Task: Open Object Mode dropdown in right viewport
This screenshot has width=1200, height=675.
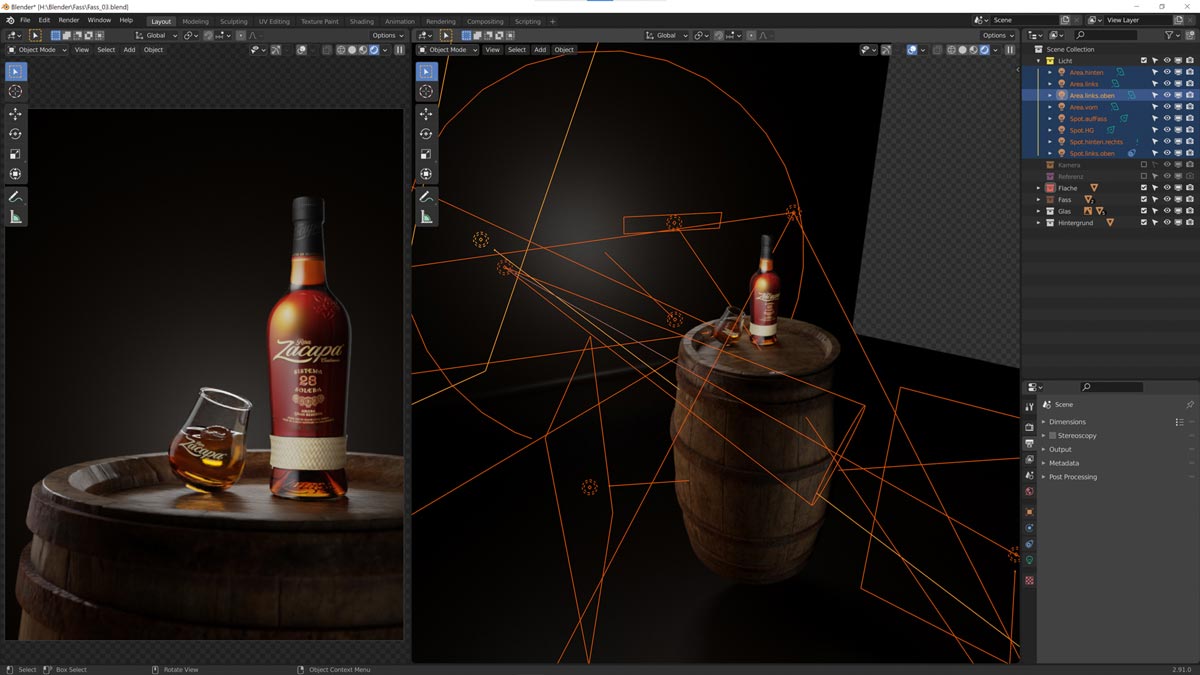Action: [x=448, y=50]
